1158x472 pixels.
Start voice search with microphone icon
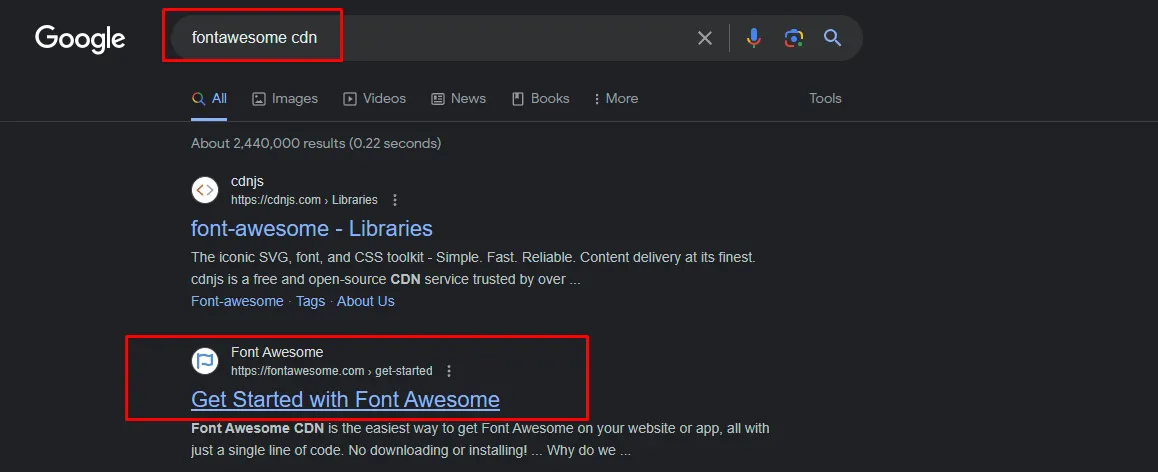(753, 38)
